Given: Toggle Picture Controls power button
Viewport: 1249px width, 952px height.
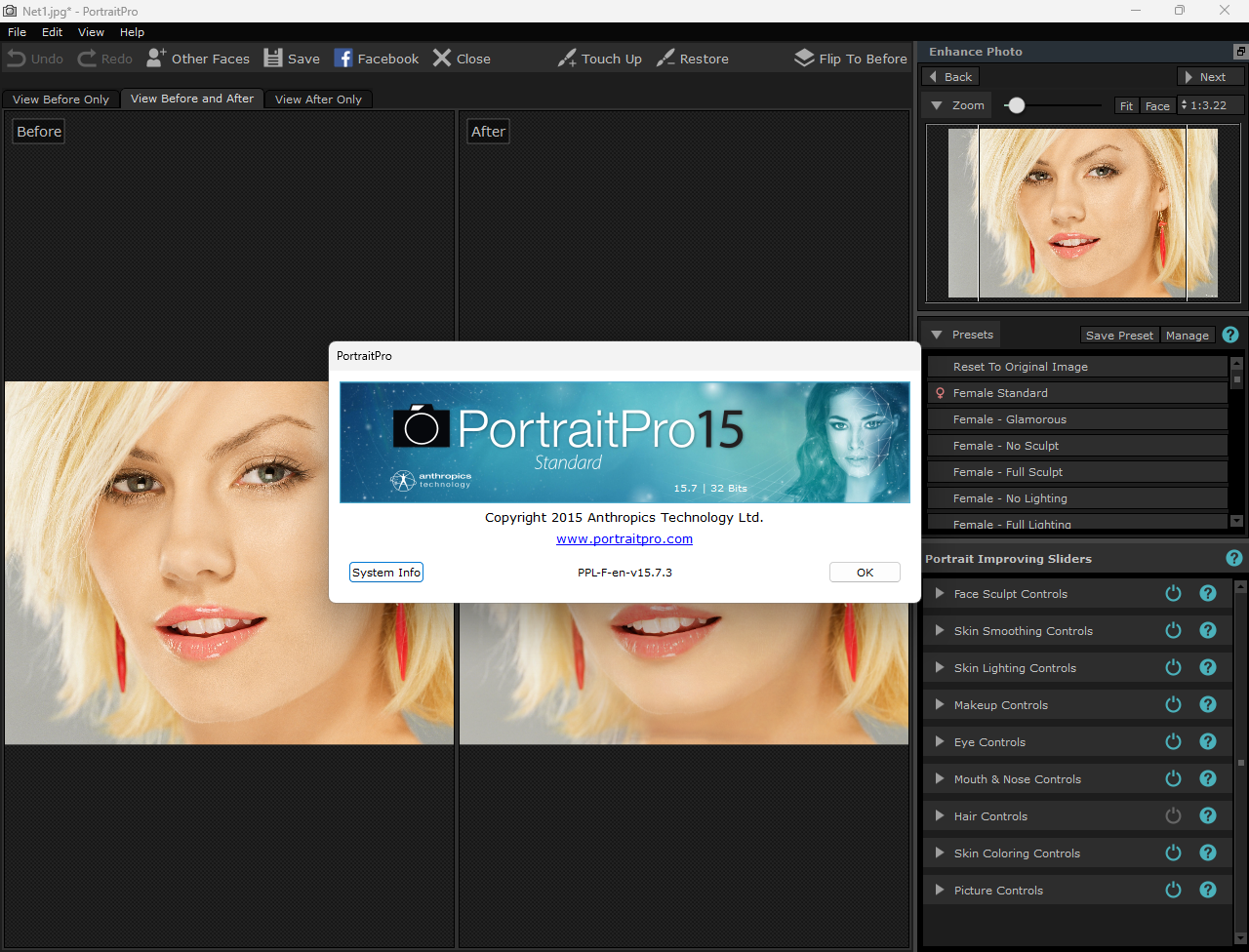Looking at the screenshot, I should tap(1174, 891).
